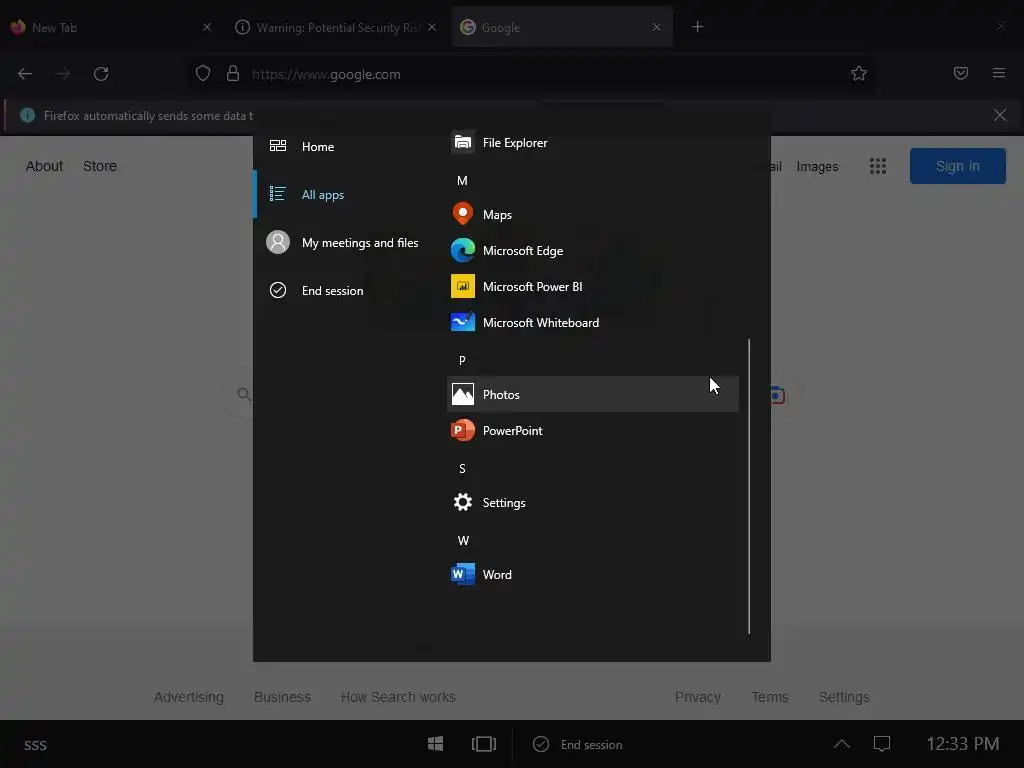Open Google Images link
The height and width of the screenshot is (768, 1024).
coord(817,167)
